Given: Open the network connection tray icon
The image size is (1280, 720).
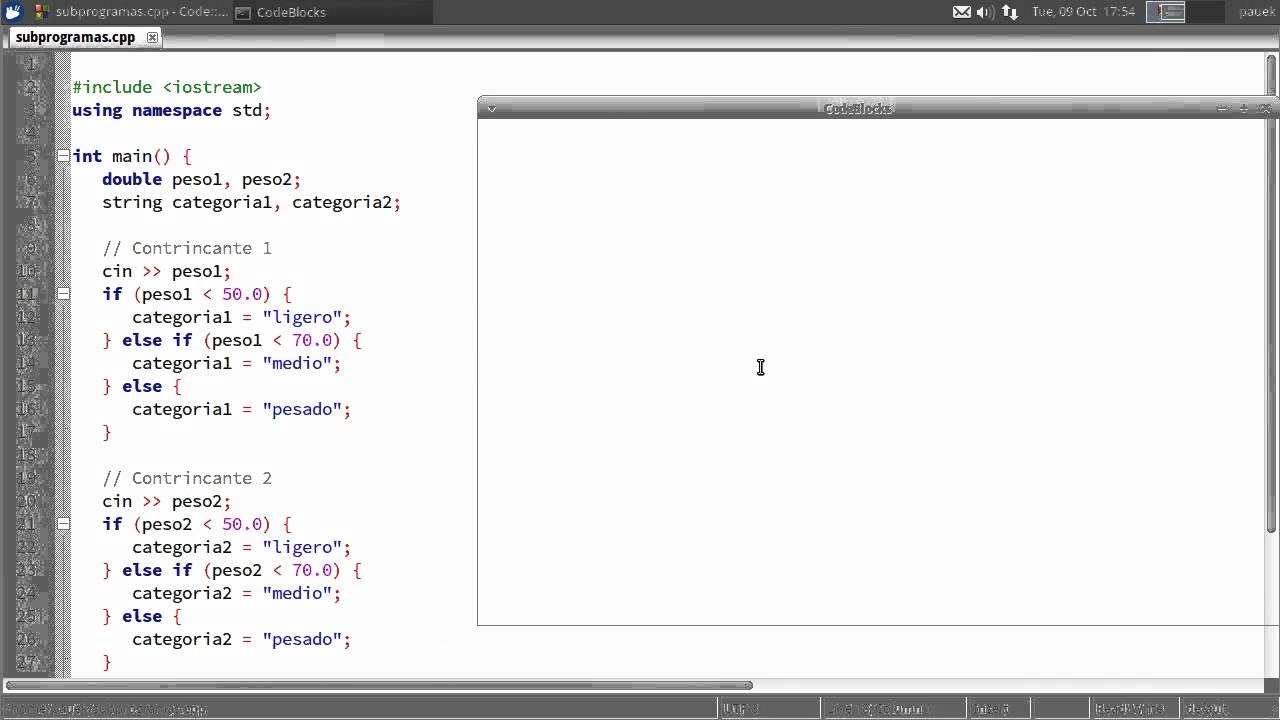Looking at the screenshot, I should click(1010, 12).
